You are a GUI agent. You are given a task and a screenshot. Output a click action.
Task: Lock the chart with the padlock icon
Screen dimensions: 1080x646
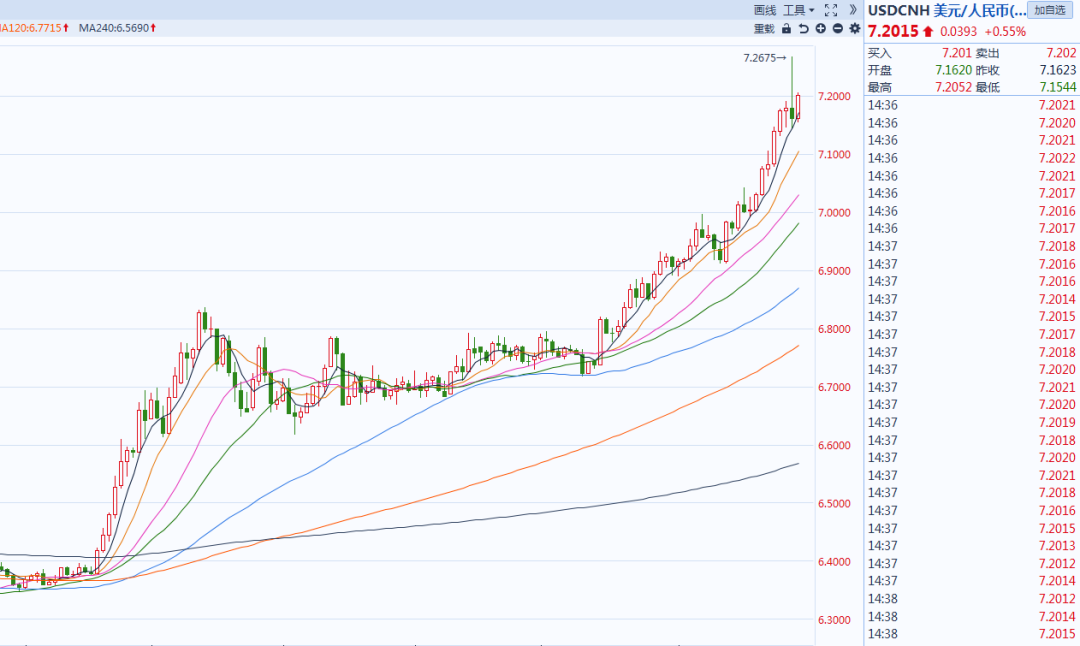[x=786, y=29]
